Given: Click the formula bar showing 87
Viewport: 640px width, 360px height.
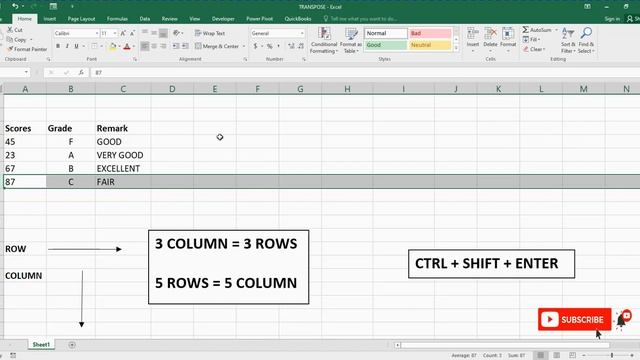Looking at the screenshot, I should coord(365,72).
